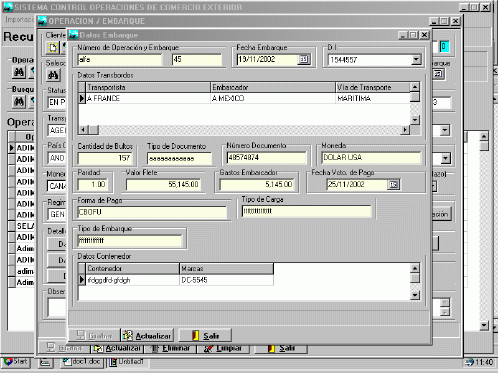This screenshot has width=498, height=373.
Task: Click the Moneda field DOLAR USA
Action: [371, 157]
